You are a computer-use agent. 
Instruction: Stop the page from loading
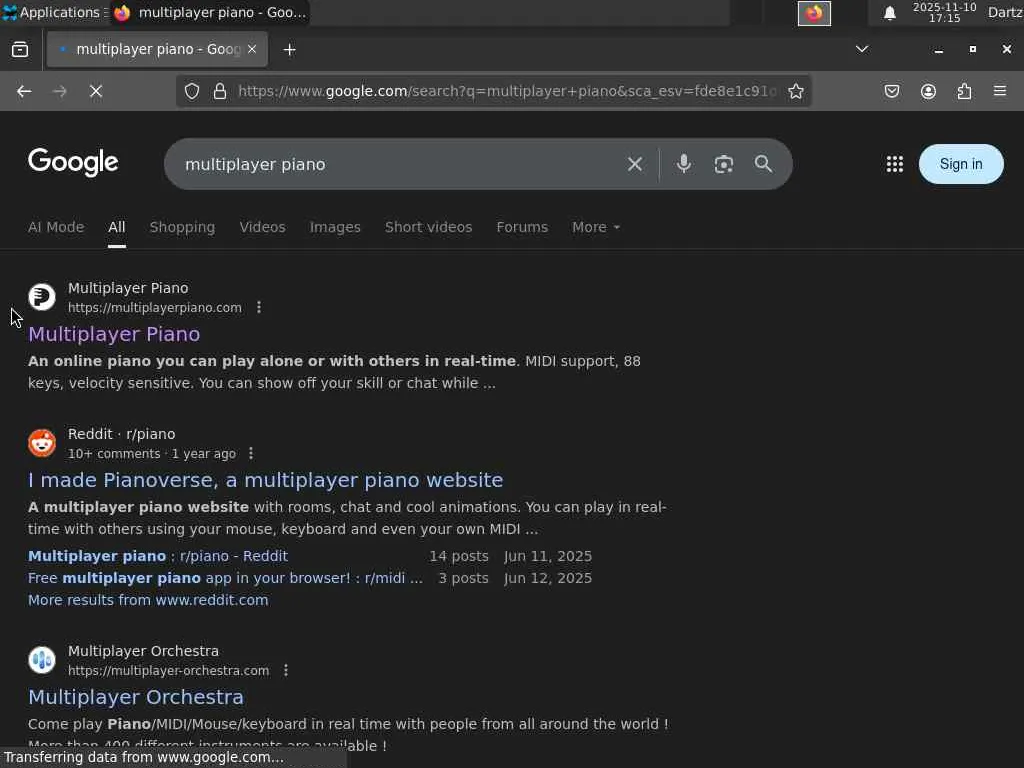click(96, 91)
